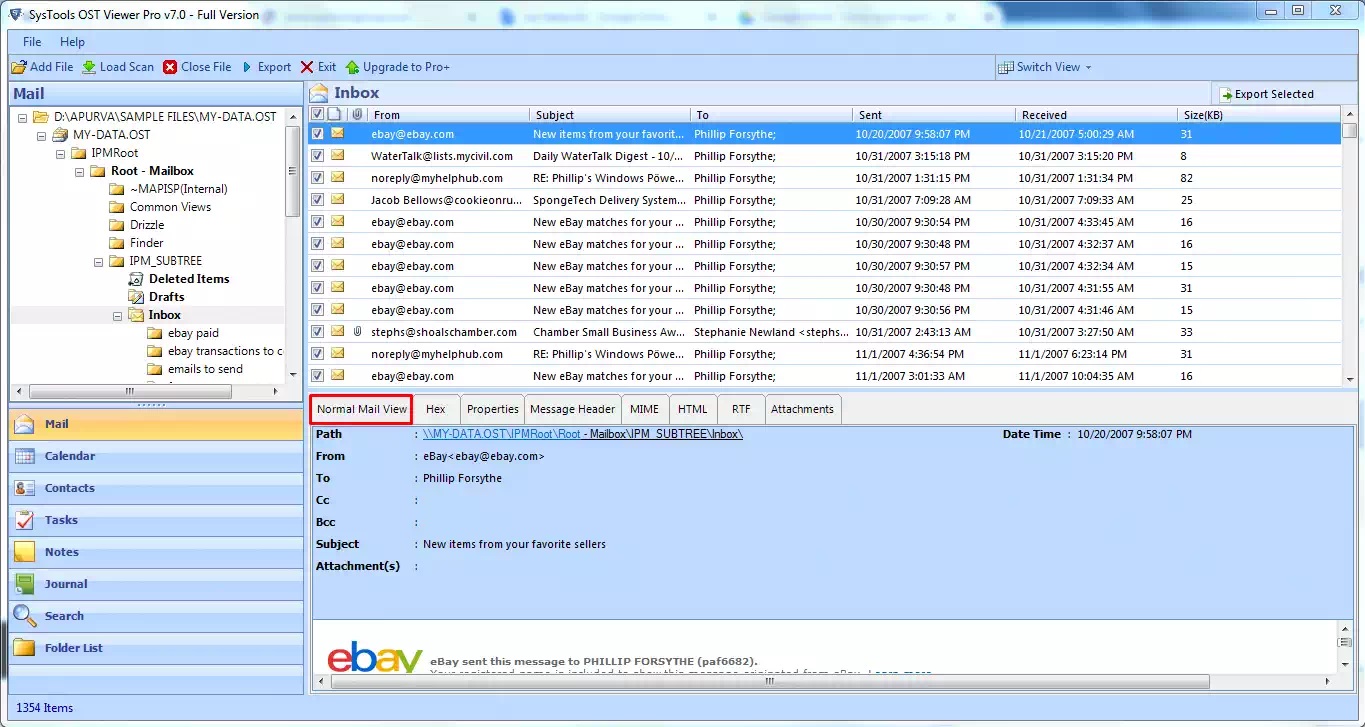Viewport: 1365px width, 727px height.
Task: Collapse the D:\APURVA\SAMPLE FILES tree node
Action: point(23,117)
